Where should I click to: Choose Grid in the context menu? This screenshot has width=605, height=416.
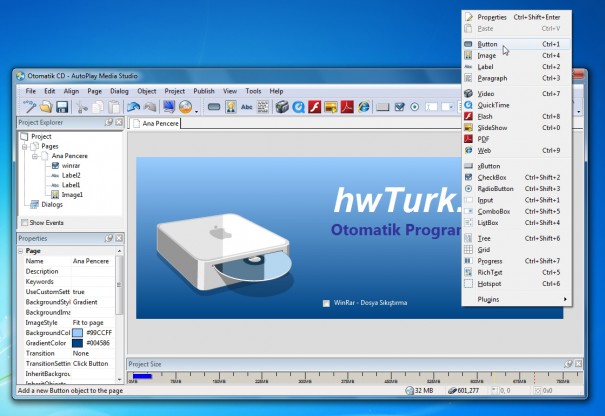[x=517, y=250]
